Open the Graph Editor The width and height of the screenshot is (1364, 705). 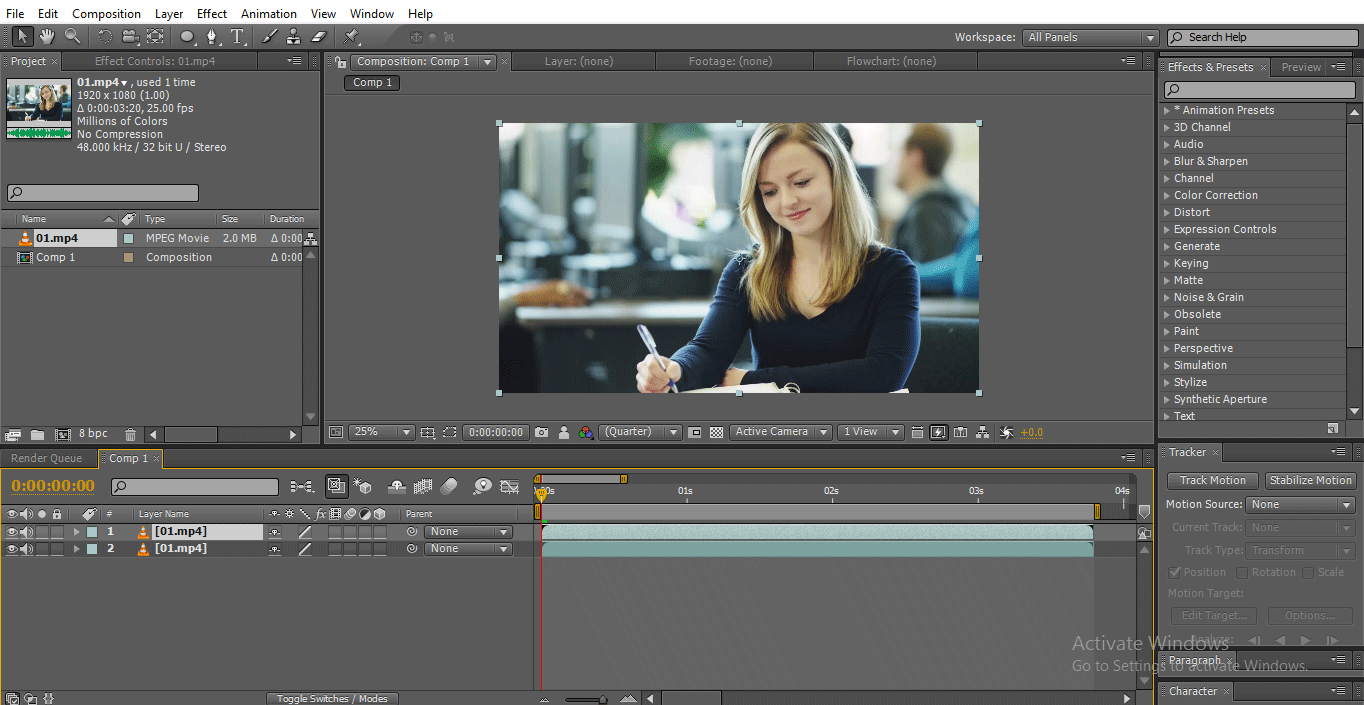tap(509, 486)
